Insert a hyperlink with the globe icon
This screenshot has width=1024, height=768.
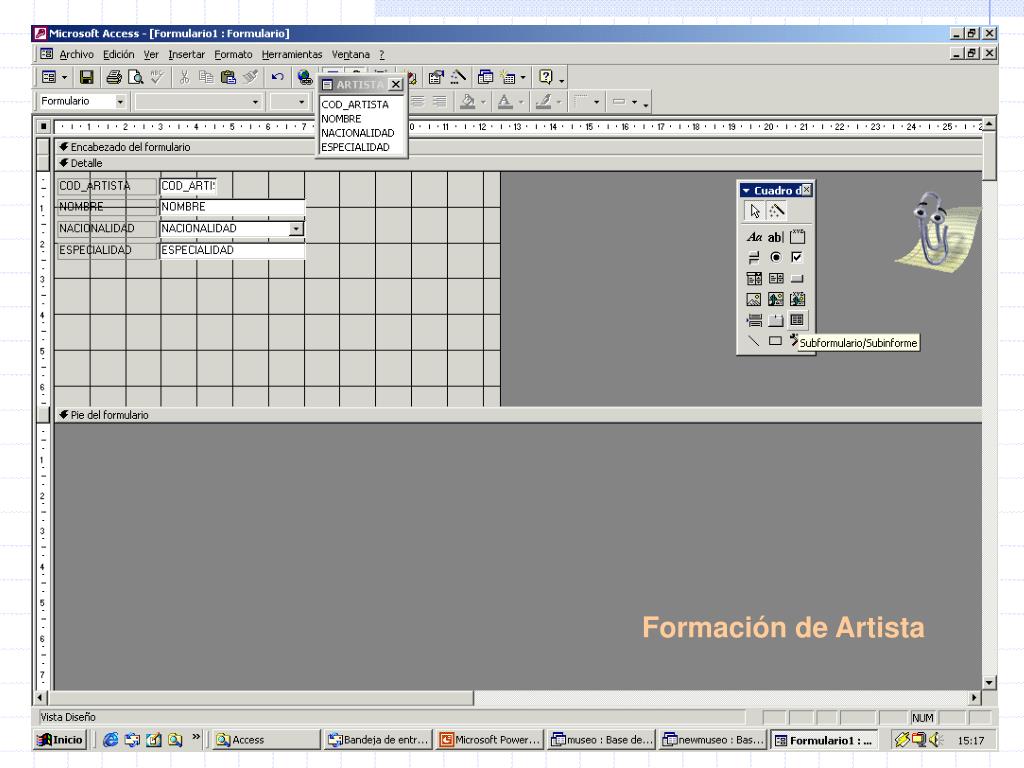coord(304,77)
